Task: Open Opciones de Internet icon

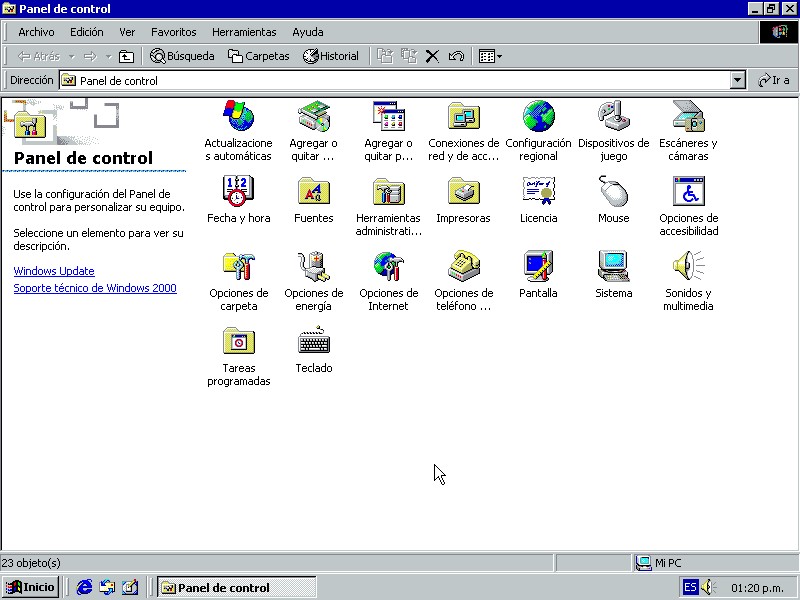Action: point(389,266)
